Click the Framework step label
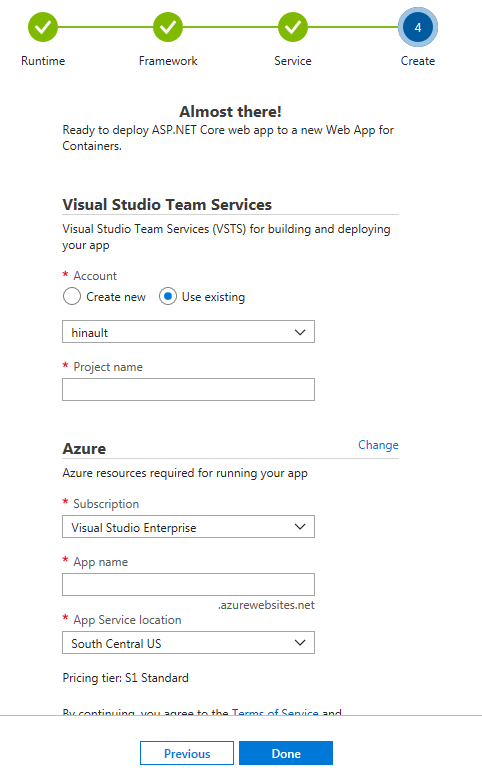The image size is (482, 783). click(168, 61)
